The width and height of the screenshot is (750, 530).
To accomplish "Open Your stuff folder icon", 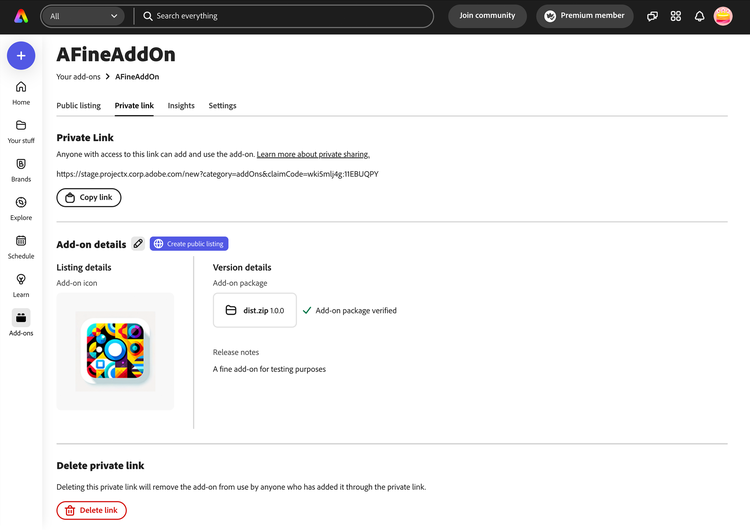I will [x=21, y=126].
